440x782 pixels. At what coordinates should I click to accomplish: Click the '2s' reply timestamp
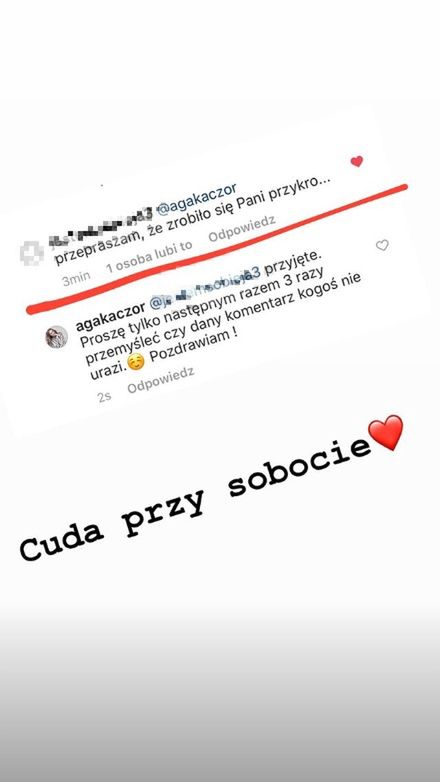[x=105, y=397]
